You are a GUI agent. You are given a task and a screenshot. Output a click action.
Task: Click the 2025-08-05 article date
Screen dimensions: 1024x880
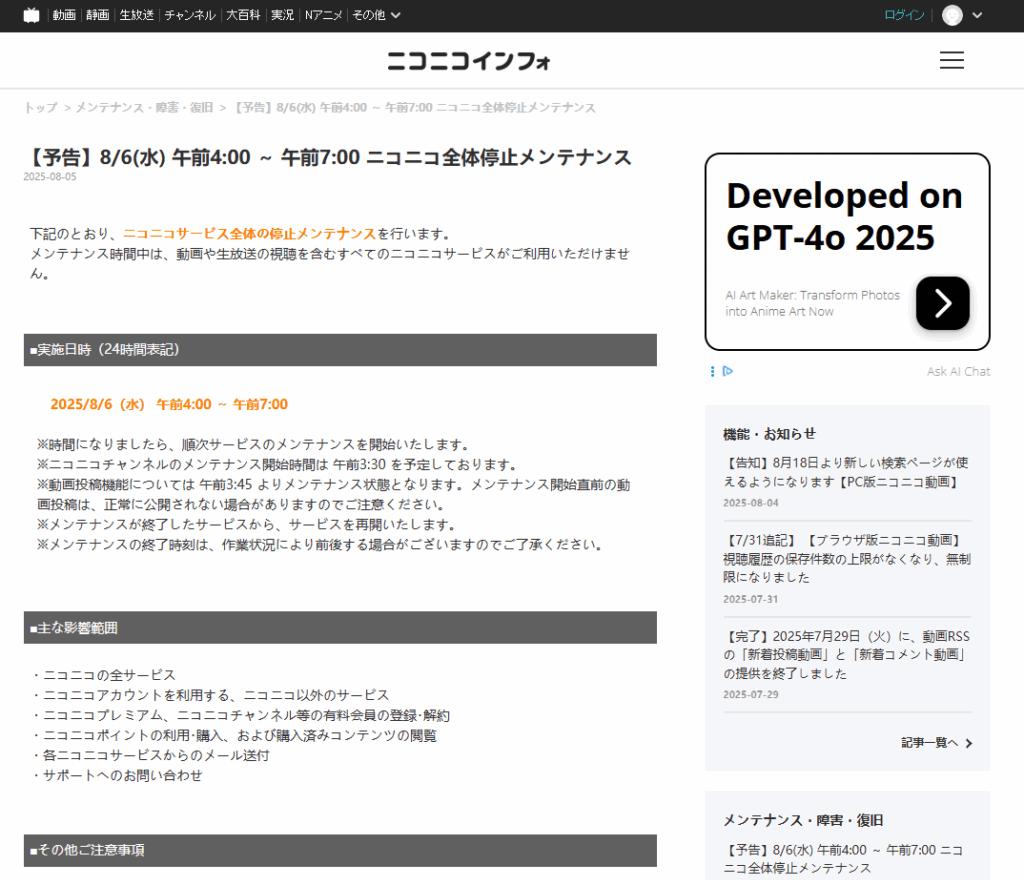(x=50, y=177)
